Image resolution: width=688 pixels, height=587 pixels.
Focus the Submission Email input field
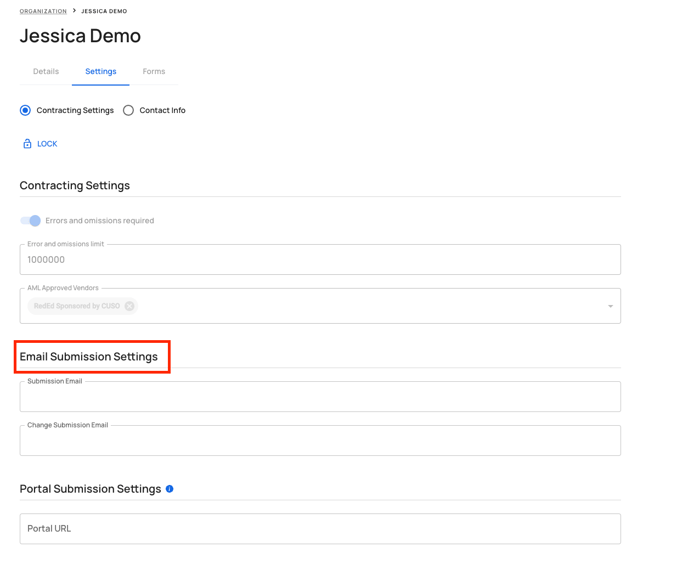coord(320,396)
